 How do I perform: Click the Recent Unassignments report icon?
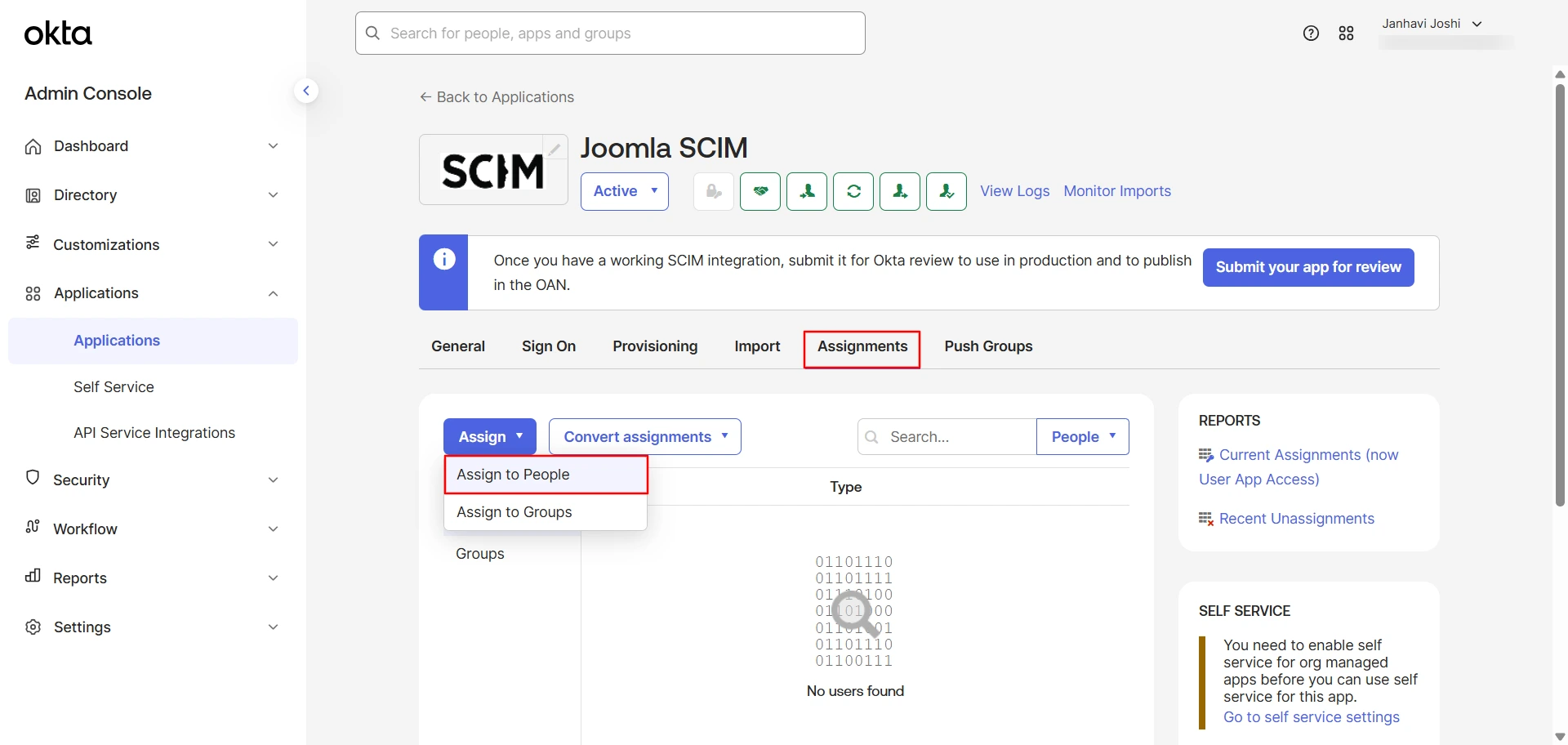[1206, 519]
